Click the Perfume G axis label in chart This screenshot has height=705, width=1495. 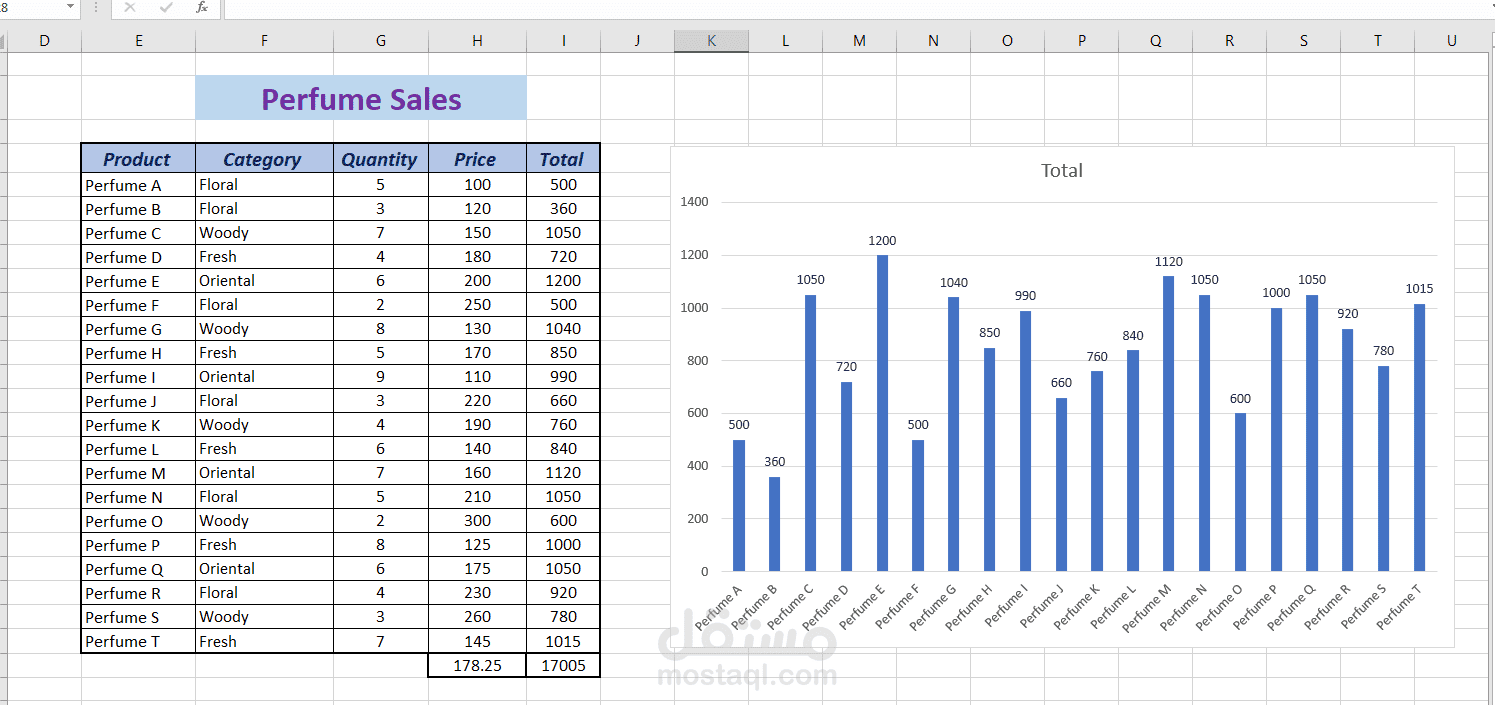pyautogui.click(x=932, y=608)
